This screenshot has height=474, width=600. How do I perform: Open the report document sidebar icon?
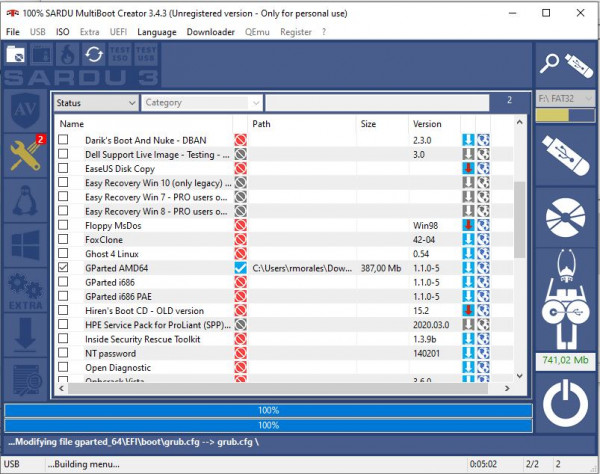25,380
